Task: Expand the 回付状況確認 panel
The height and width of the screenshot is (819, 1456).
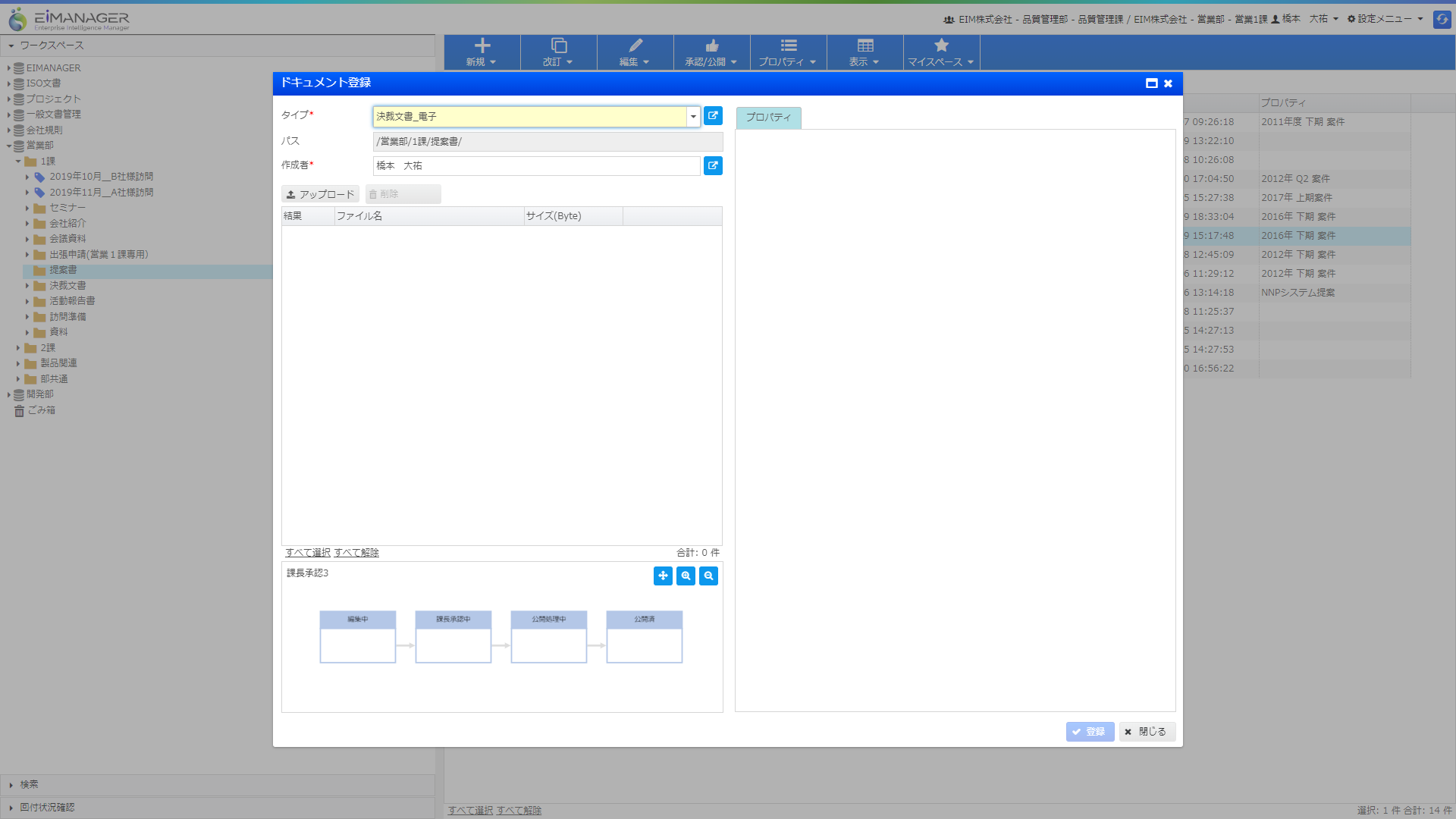Action: click(218, 808)
